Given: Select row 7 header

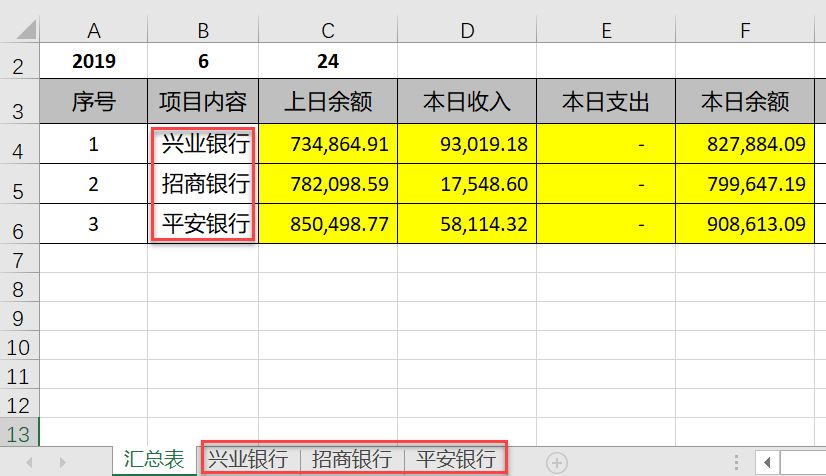Looking at the screenshot, I should (x=19, y=259).
